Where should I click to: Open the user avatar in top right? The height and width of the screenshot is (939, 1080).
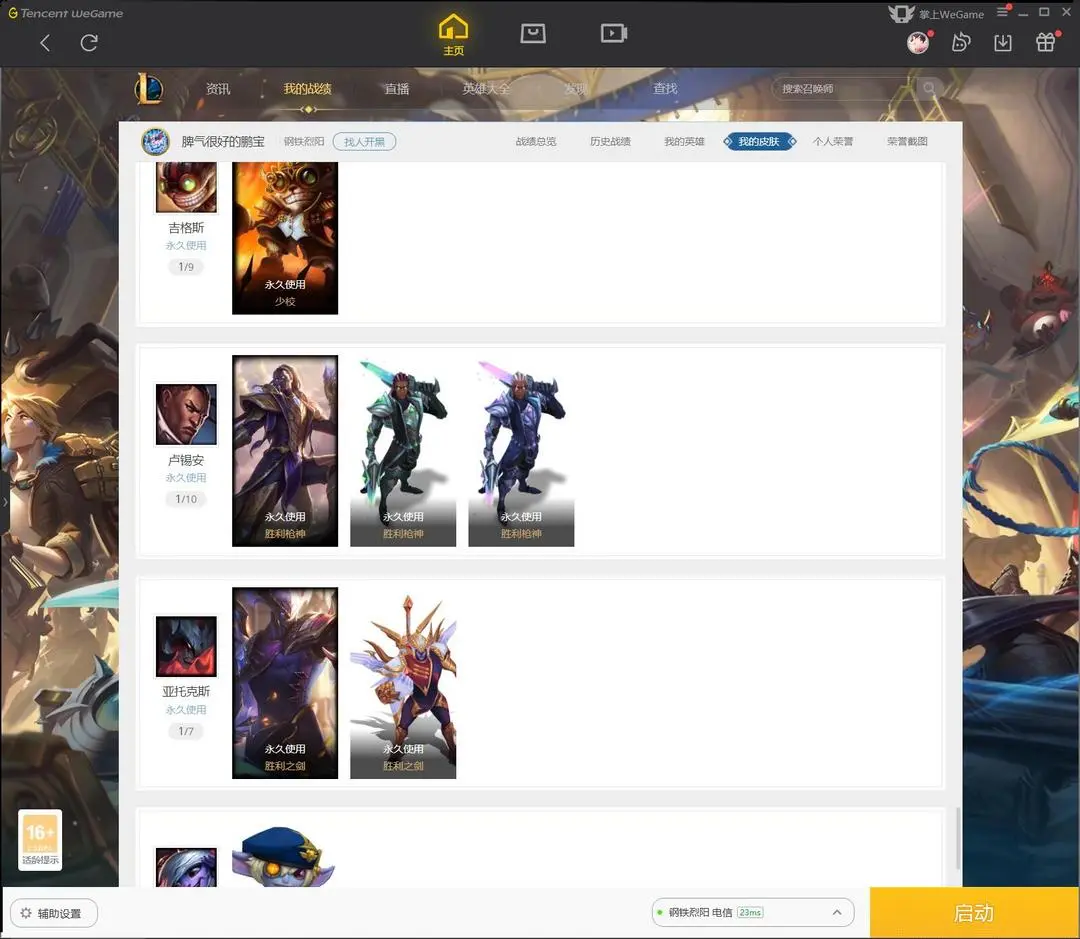tap(918, 43)
